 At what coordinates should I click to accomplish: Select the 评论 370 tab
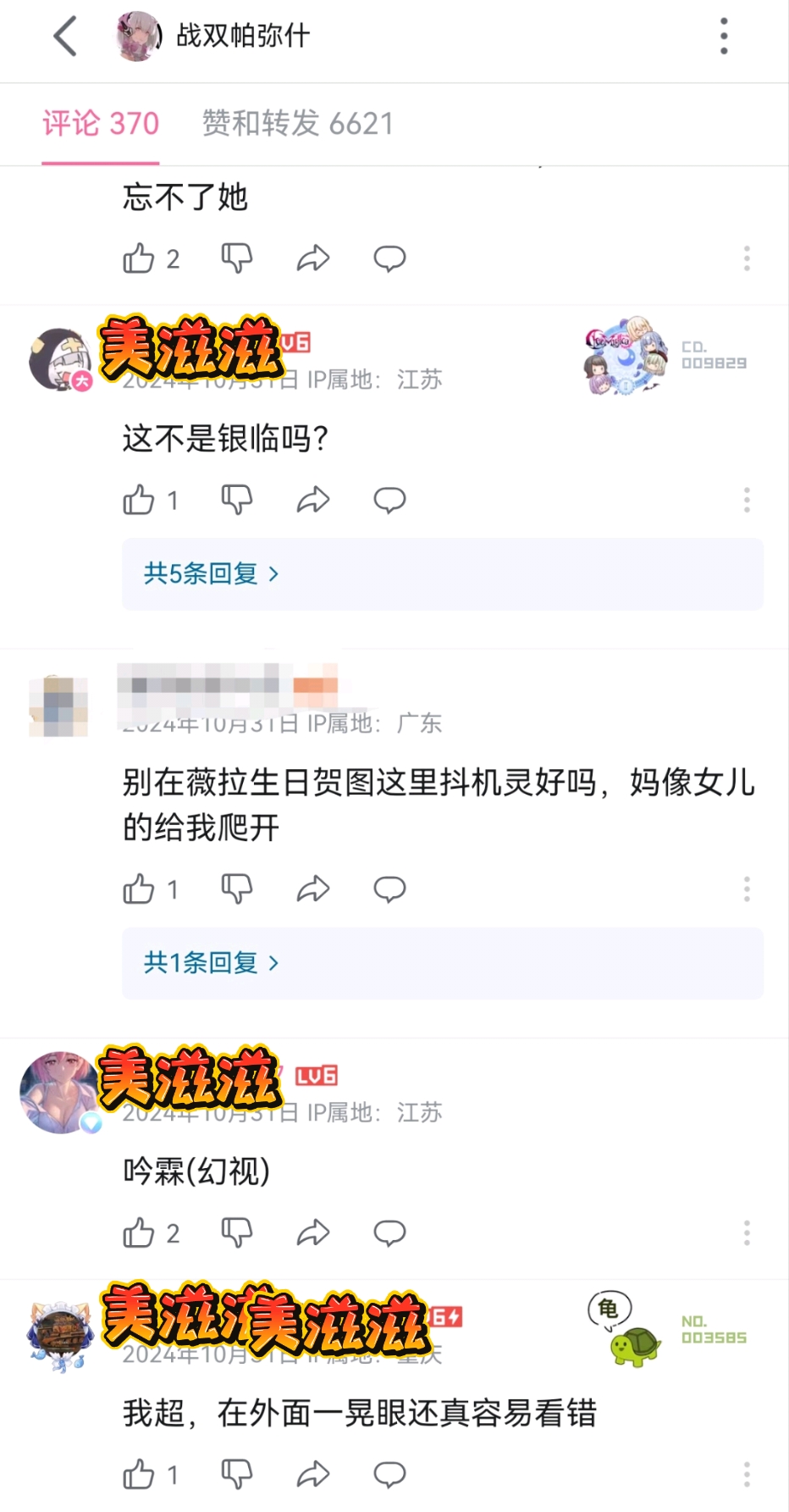[x=101, y=124]
